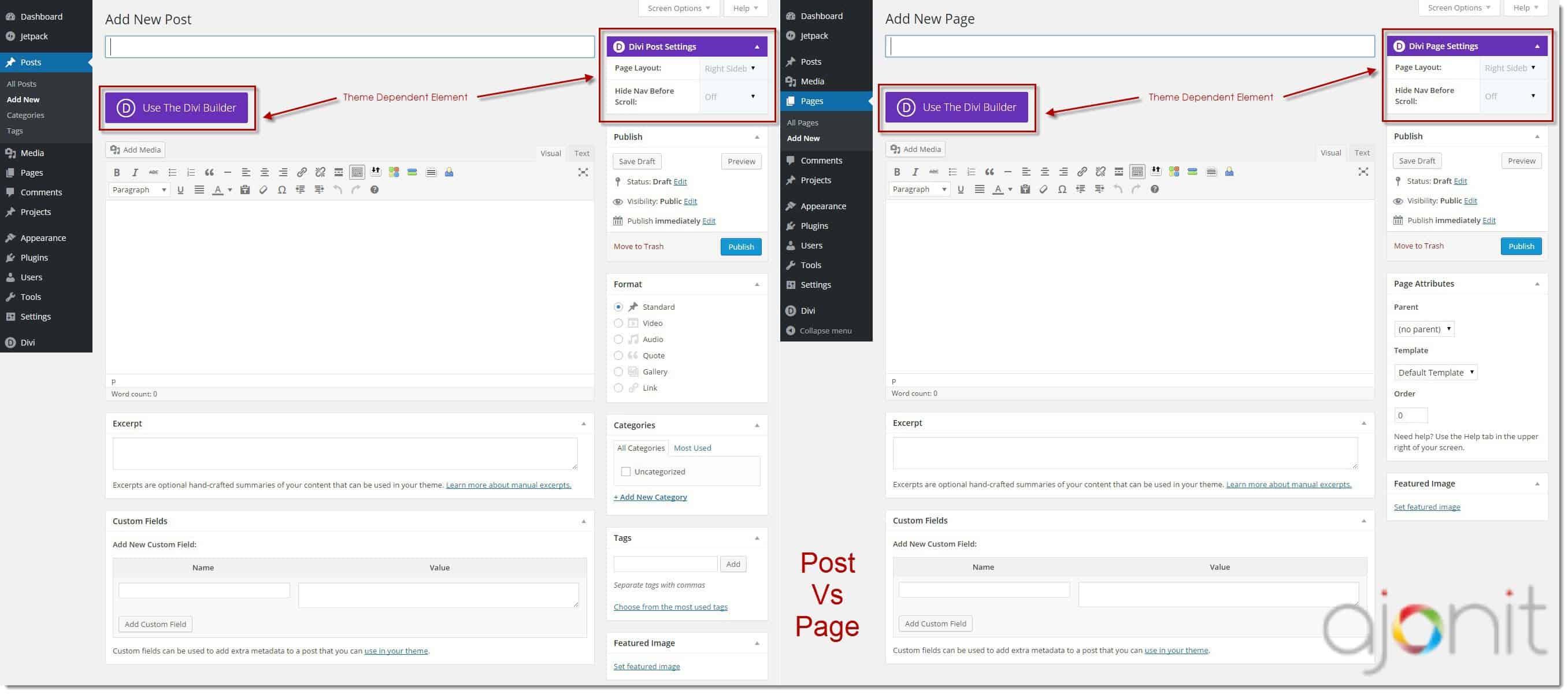The width and height of the screenshot is (1568, 694).
Task: Click Justify icon in Add New Page editor
Action: (x=980, y=190)
